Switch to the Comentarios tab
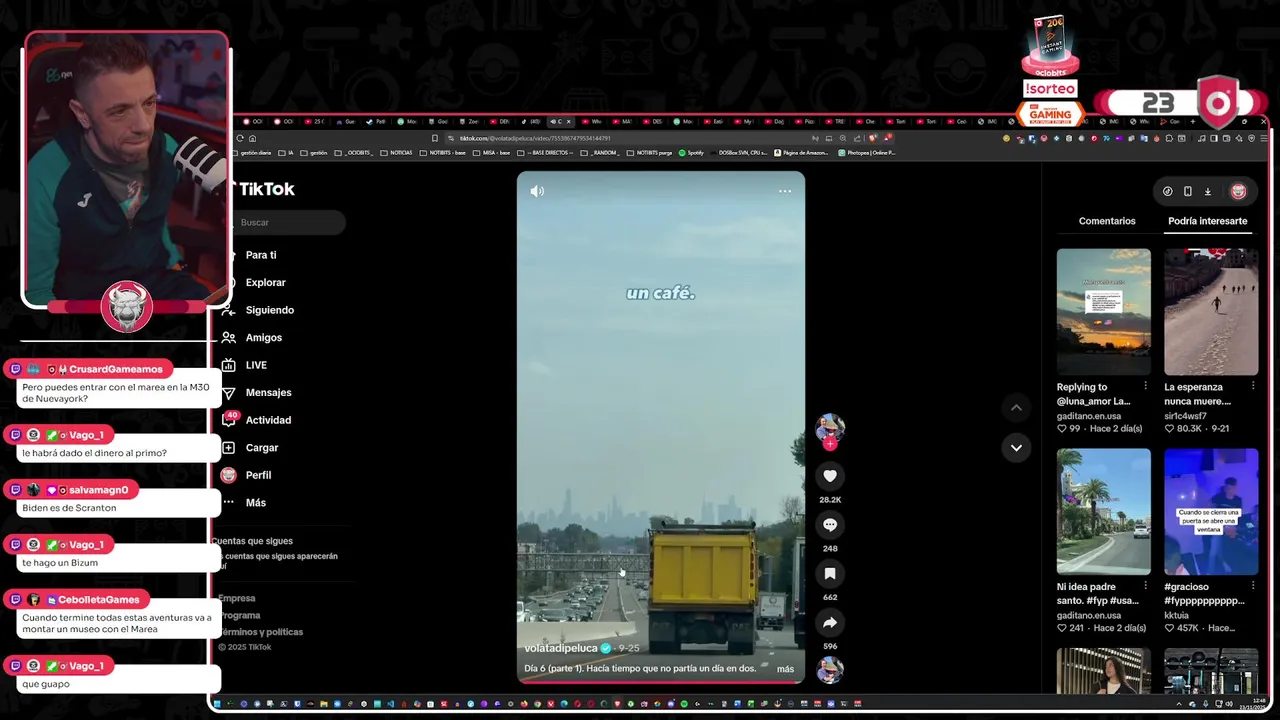The image size is (1280, 720). click(1107, 221)
